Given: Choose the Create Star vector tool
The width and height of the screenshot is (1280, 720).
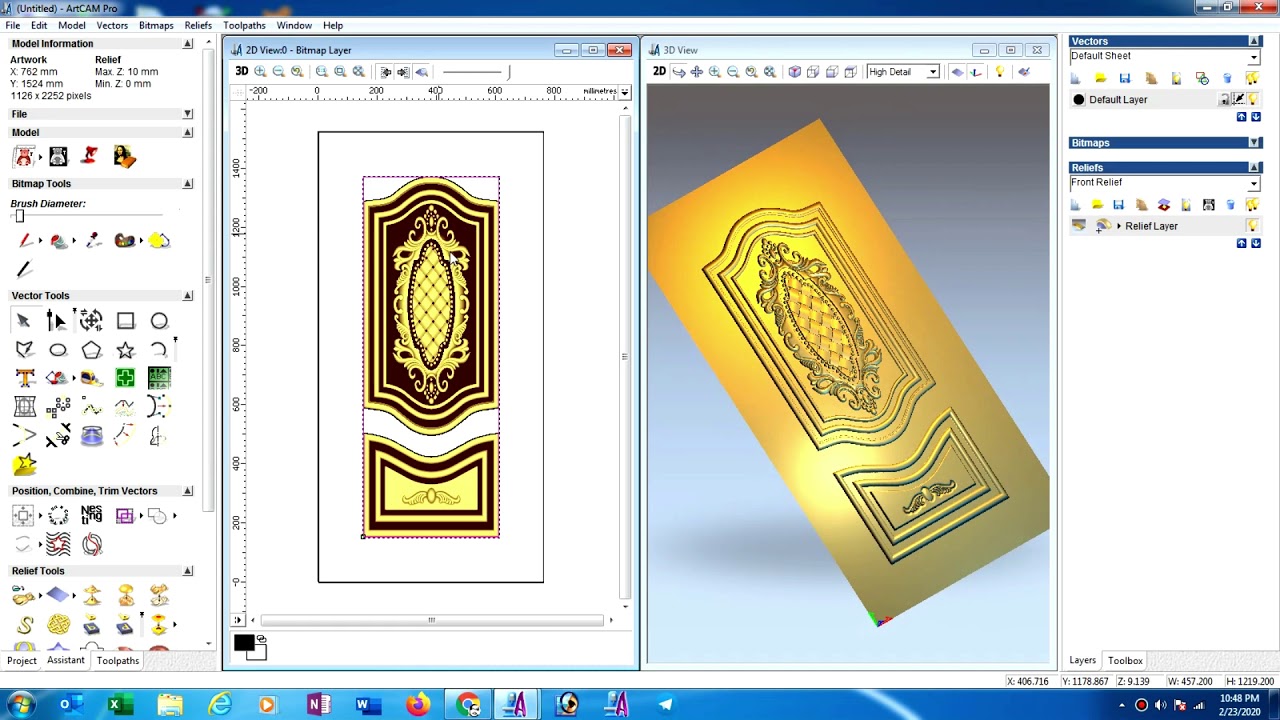Looking at the screenshot, I should (125, 350).
